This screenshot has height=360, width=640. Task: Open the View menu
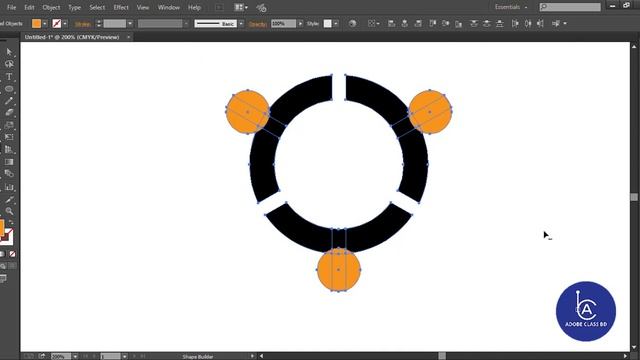[143, 7]
